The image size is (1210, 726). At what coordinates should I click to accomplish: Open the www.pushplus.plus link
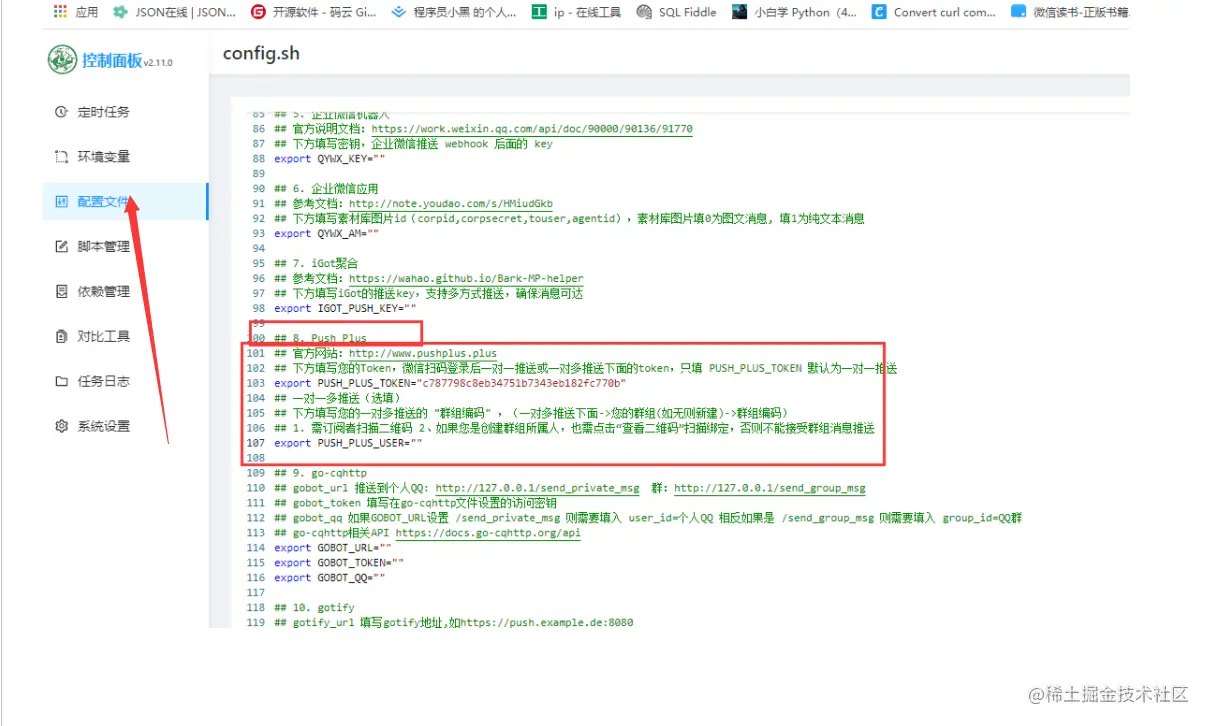(423, 354)
